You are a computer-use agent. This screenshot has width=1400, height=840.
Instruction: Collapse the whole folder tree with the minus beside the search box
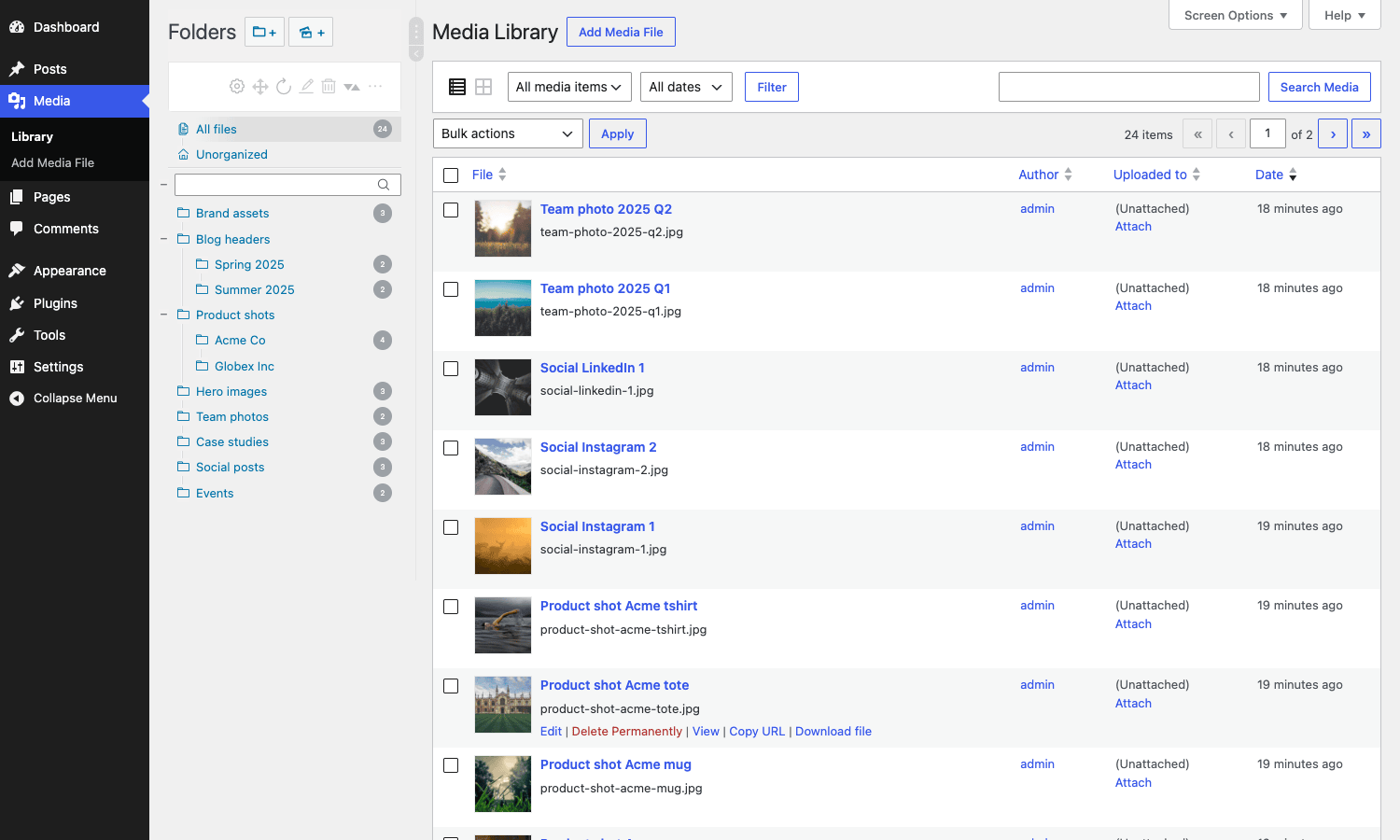click(164, 185)
